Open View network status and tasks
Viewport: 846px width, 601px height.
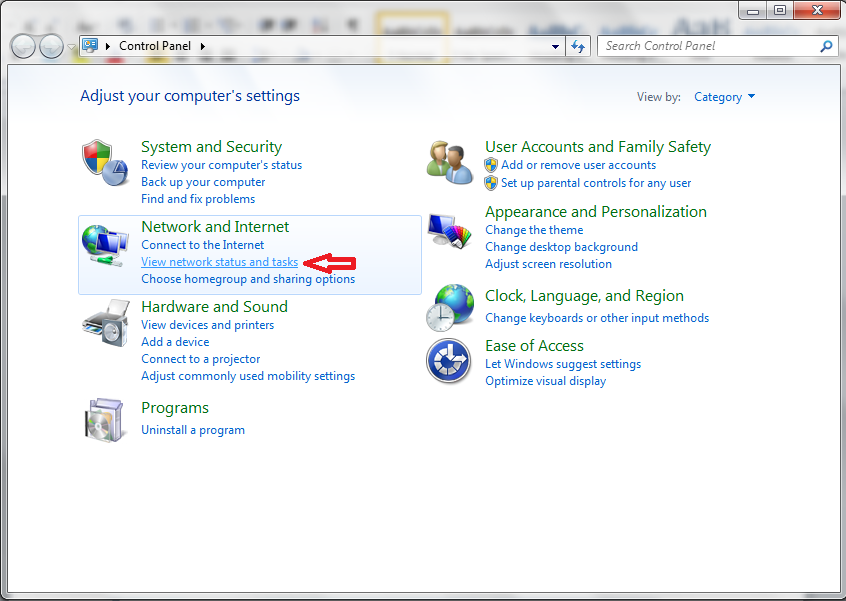[x=219, y=261]
